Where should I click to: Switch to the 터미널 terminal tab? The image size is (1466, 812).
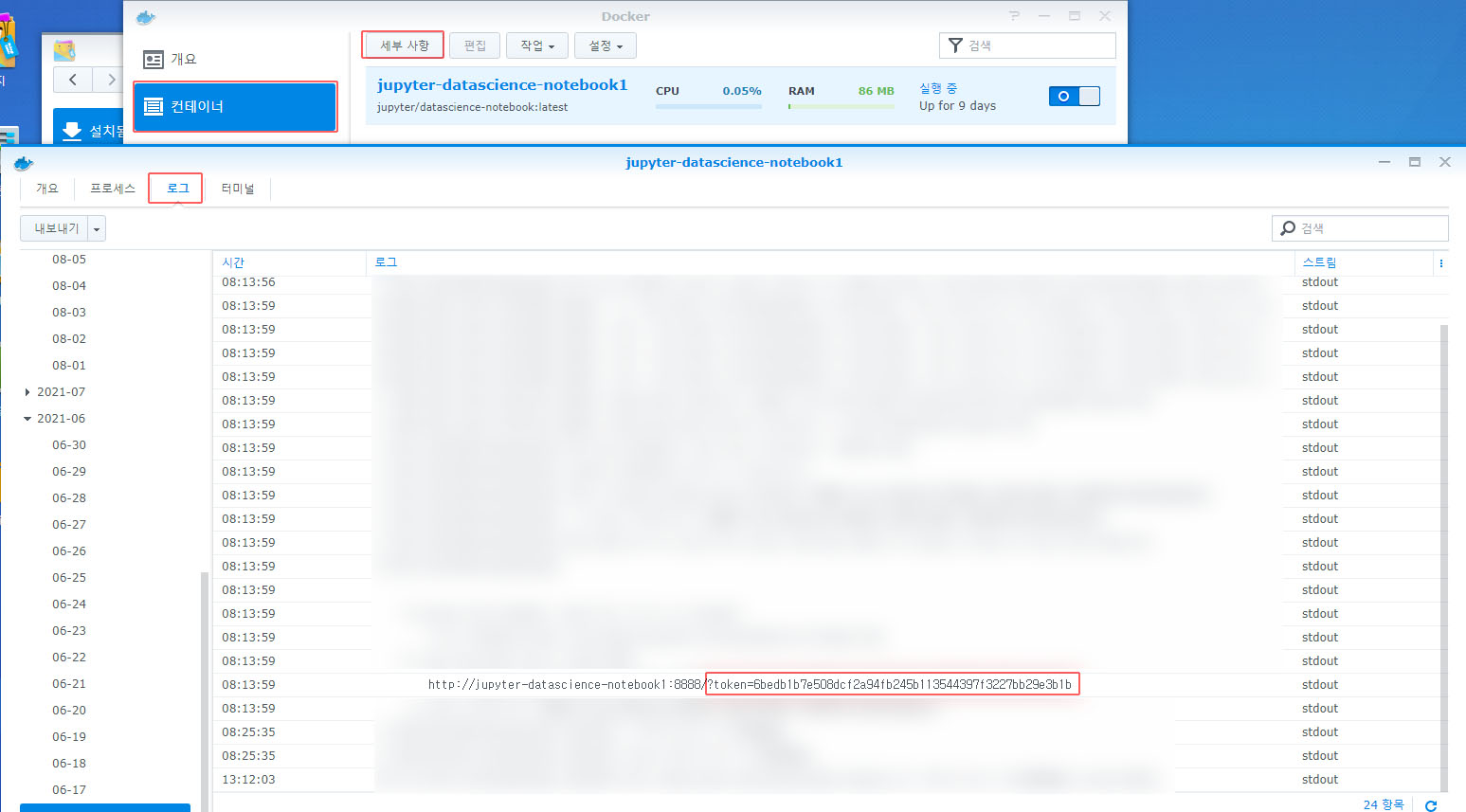coord(238,189)
